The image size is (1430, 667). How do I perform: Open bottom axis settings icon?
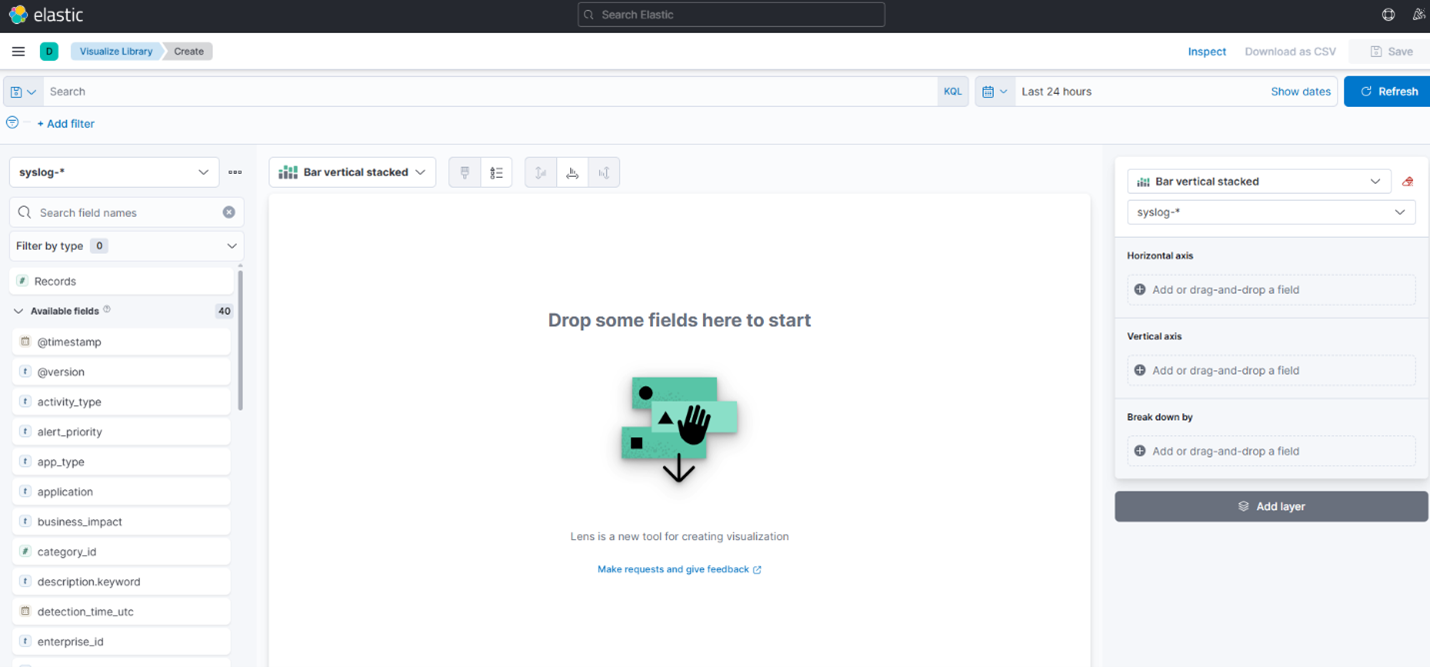(572, 173)
